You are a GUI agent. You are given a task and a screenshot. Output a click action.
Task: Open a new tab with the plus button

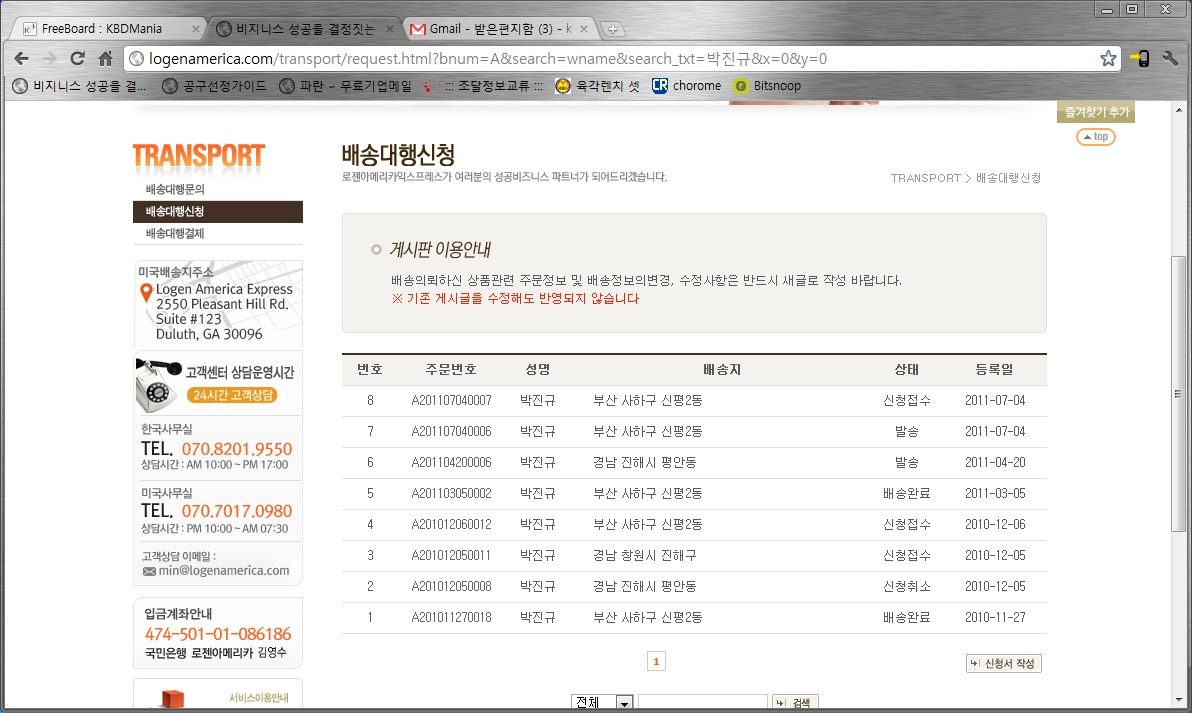pos(613,30)
